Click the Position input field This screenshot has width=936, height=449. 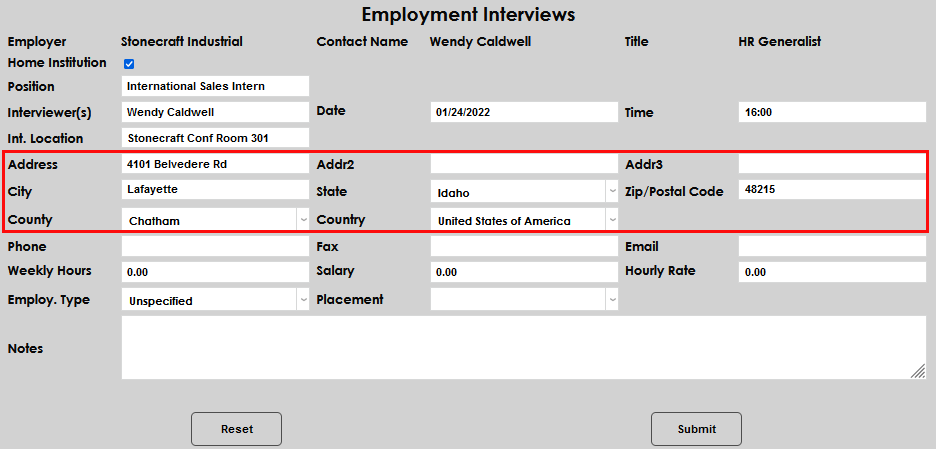[215, 86]
